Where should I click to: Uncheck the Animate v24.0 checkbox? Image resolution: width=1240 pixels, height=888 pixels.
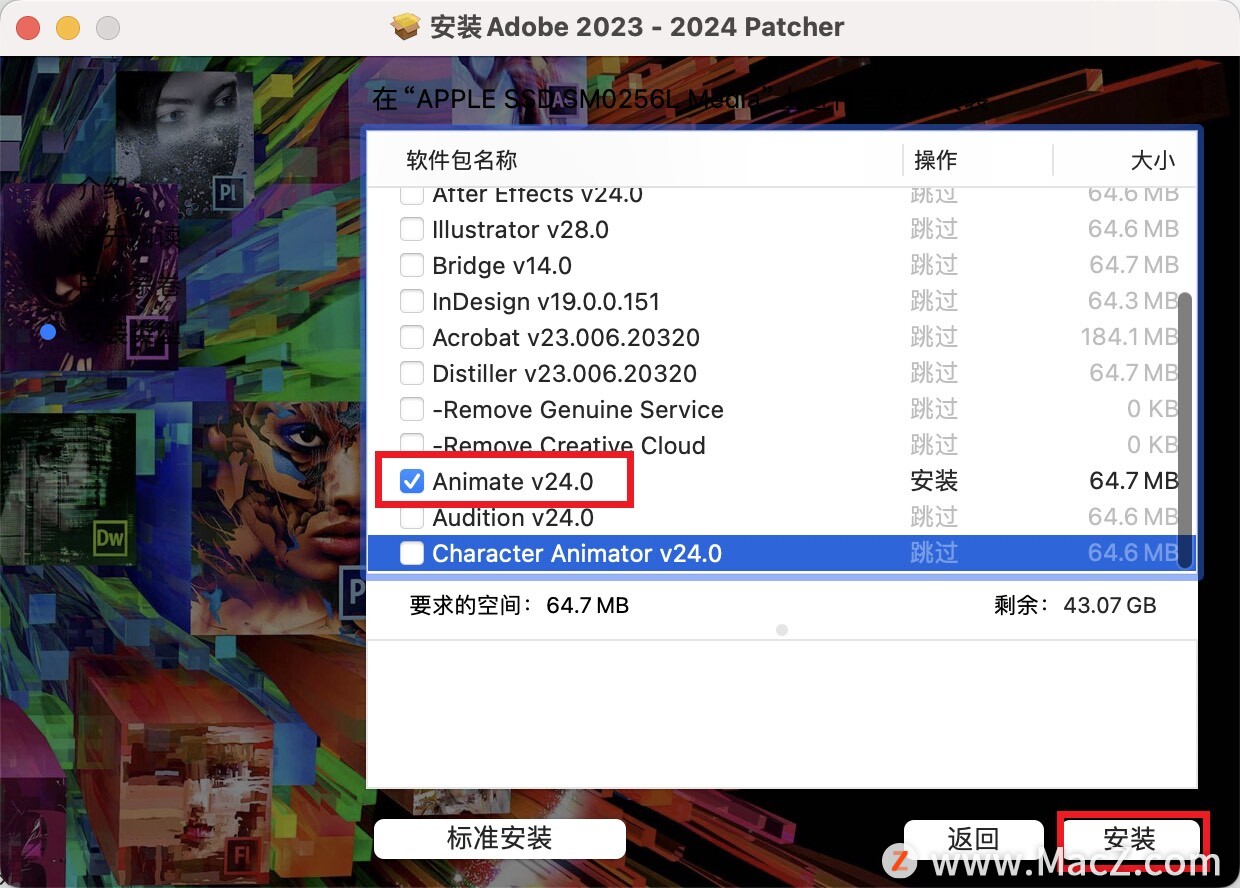tap(412, 482)
